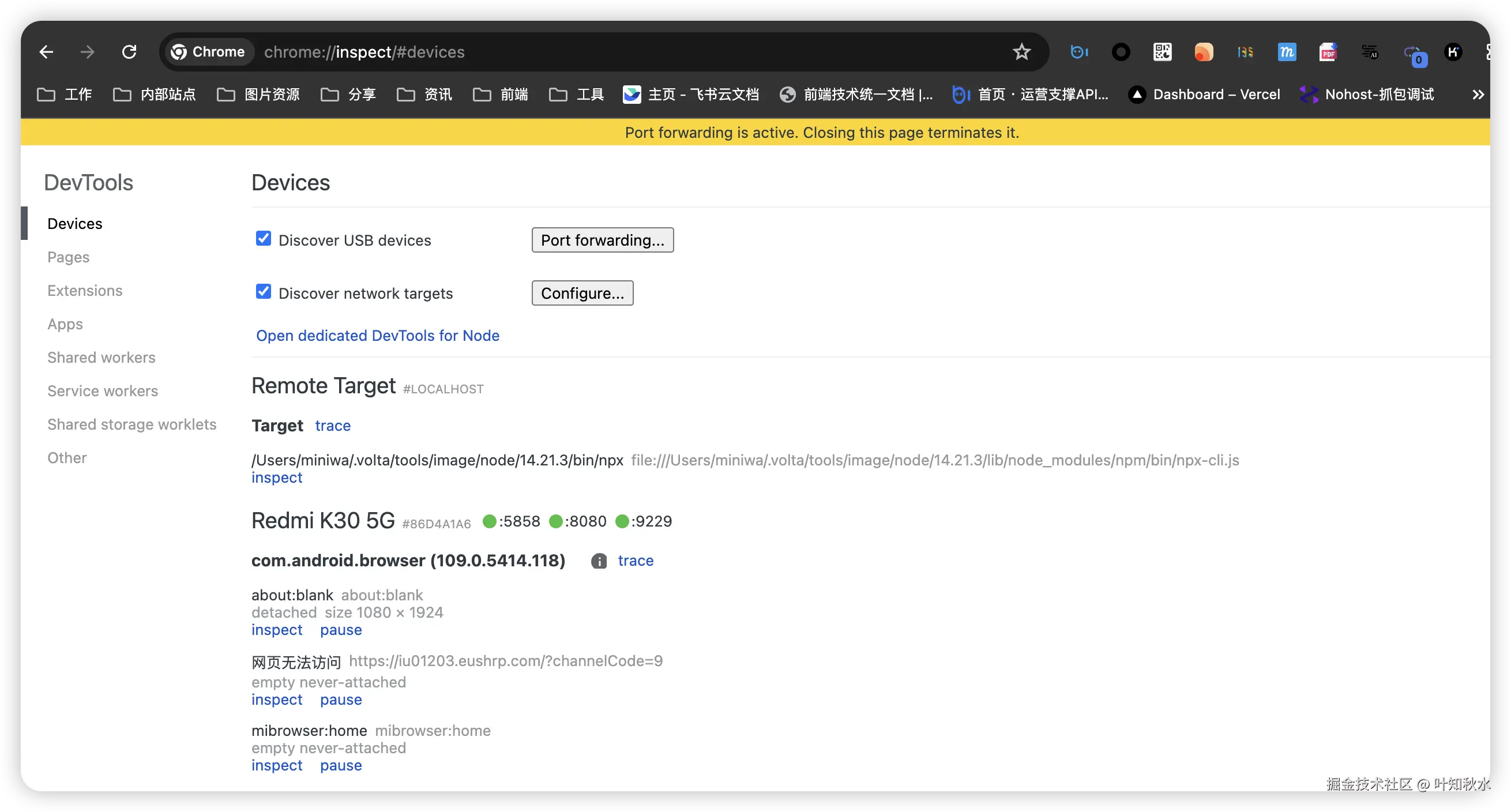
Task: Inspect the about:blank page
Action: point(277,630)
